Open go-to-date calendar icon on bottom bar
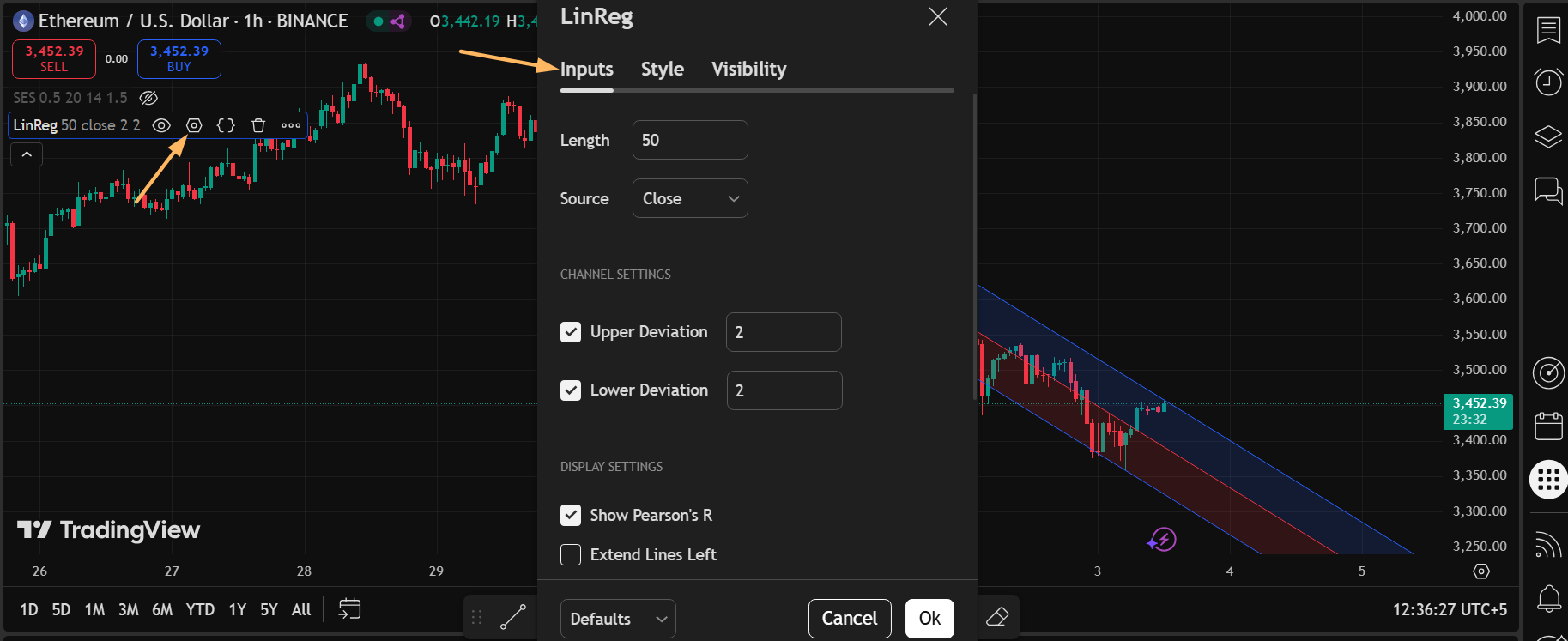Image resolution: width=1568 pixels, height=641 pixels. tap(349, 609)
